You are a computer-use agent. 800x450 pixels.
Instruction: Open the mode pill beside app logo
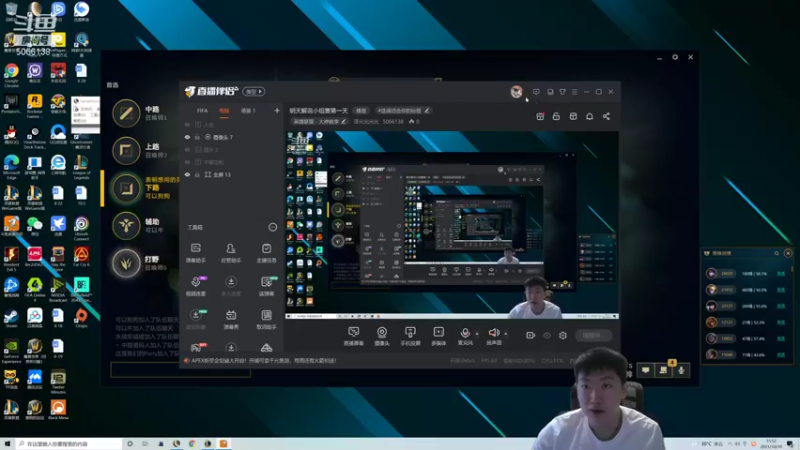click(x=254, y=92)
